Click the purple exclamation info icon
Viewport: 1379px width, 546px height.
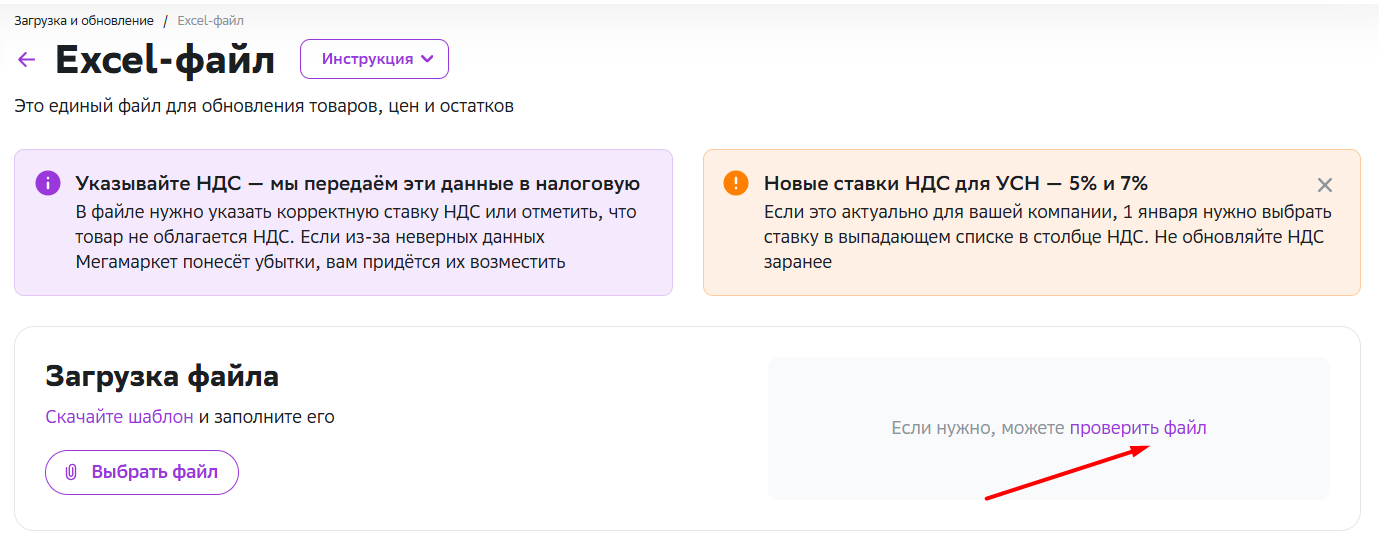pos(48,183)
